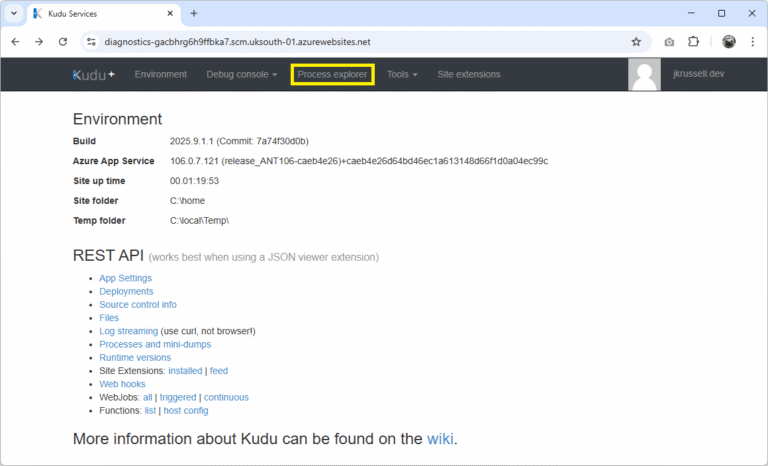
Task: Open Site extensions in the navbar
Action: point(469,74)
